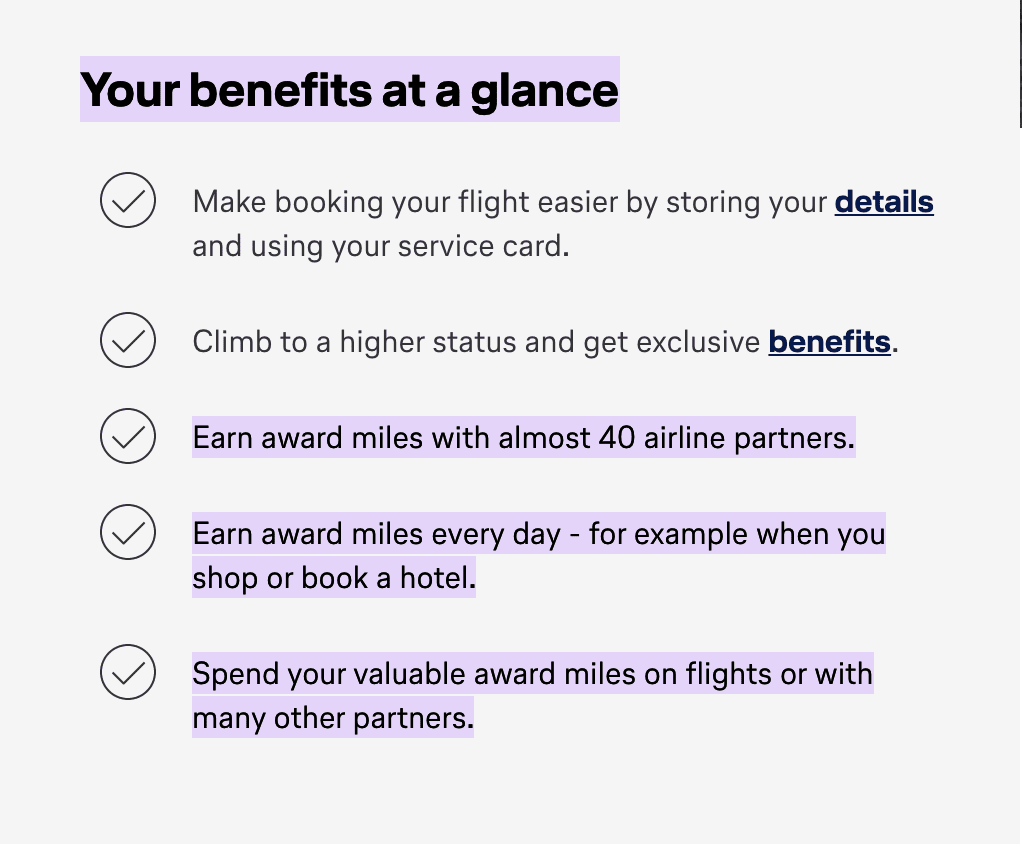Open the 'details' link
This screenshot has width=1022, height=848.
pyautogui.click(x=884, y=202)
